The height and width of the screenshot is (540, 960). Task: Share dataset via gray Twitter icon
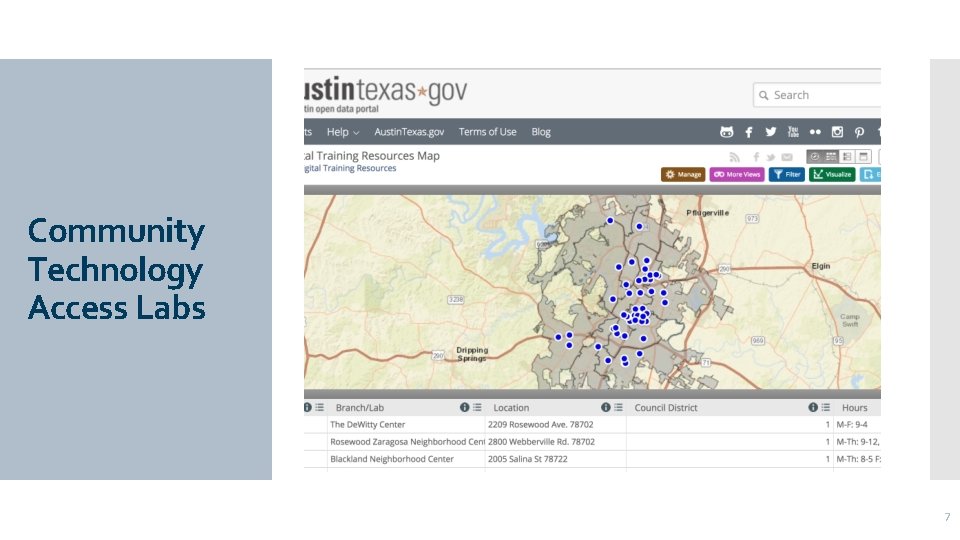(x=771, y=157)
